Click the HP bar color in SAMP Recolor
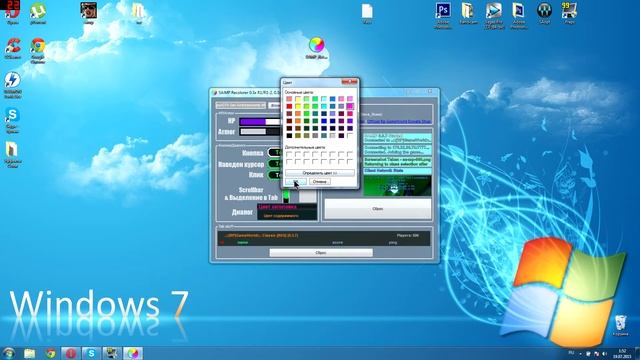The width and height of the screenshot is (640, 360). point(260,122)
